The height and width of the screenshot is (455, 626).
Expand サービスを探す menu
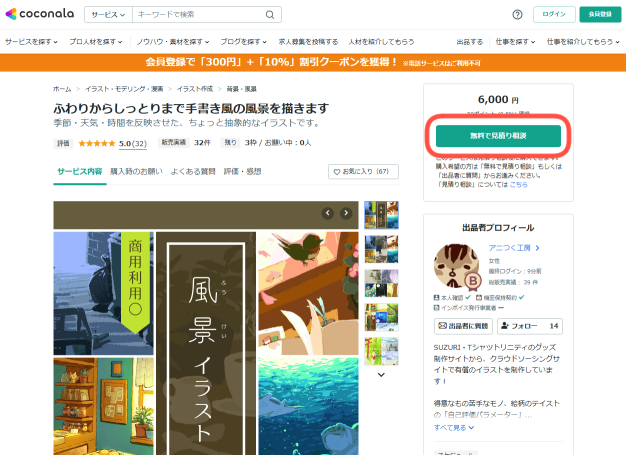pyautogui.click(x=31, y=42)
